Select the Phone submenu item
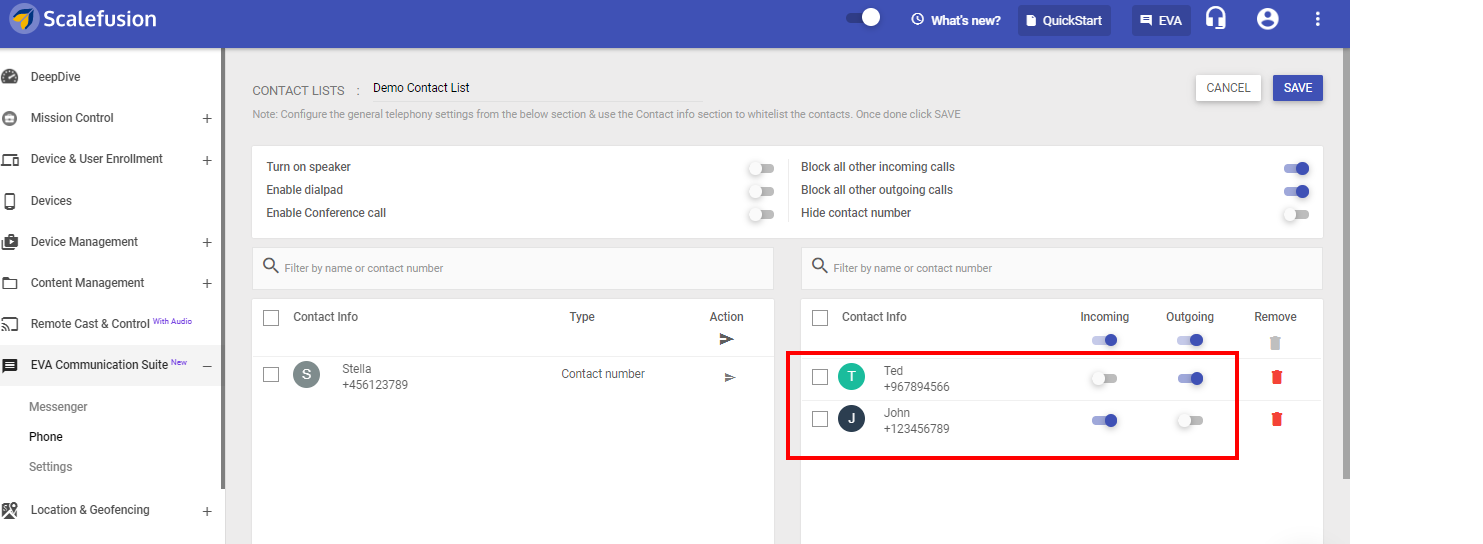 coord(46,437)
